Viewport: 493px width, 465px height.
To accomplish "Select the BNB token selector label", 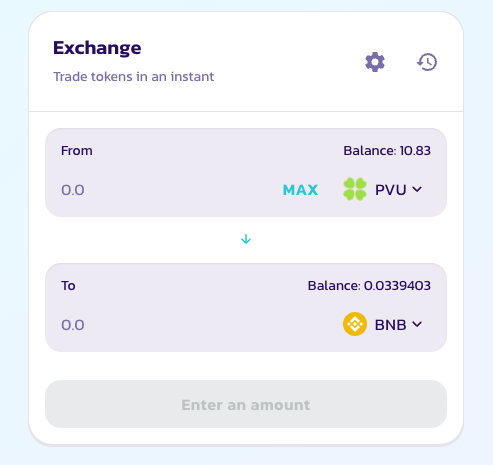I will point(391,325).
